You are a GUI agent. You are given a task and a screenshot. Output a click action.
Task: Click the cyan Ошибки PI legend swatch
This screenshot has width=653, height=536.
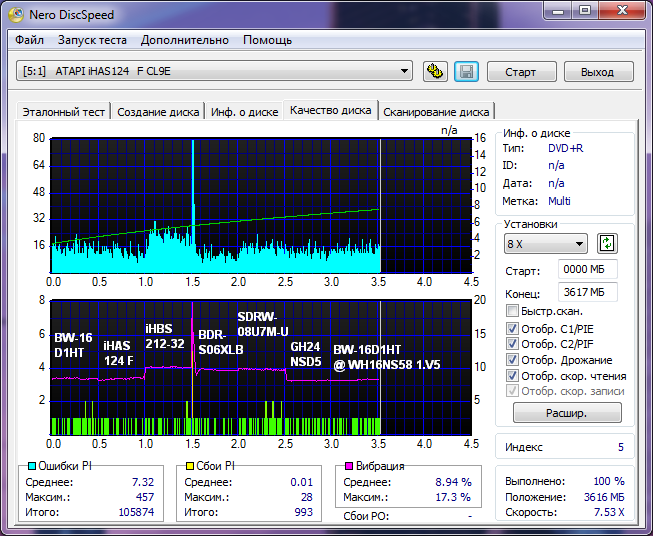pos(30,466)
